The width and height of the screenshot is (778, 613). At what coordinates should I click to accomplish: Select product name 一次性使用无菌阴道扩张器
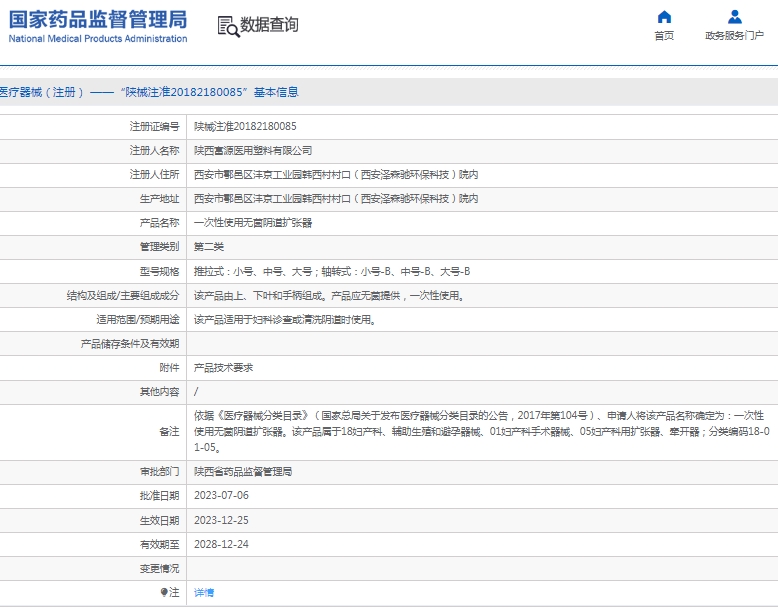253,223
